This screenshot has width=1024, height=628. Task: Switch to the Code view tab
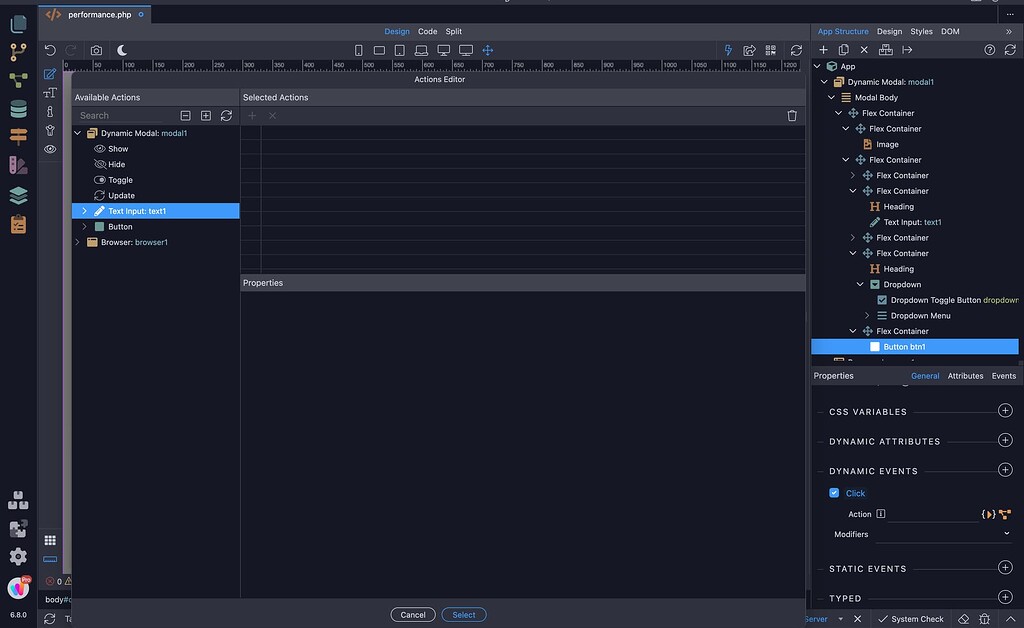[x=427, y=31]
